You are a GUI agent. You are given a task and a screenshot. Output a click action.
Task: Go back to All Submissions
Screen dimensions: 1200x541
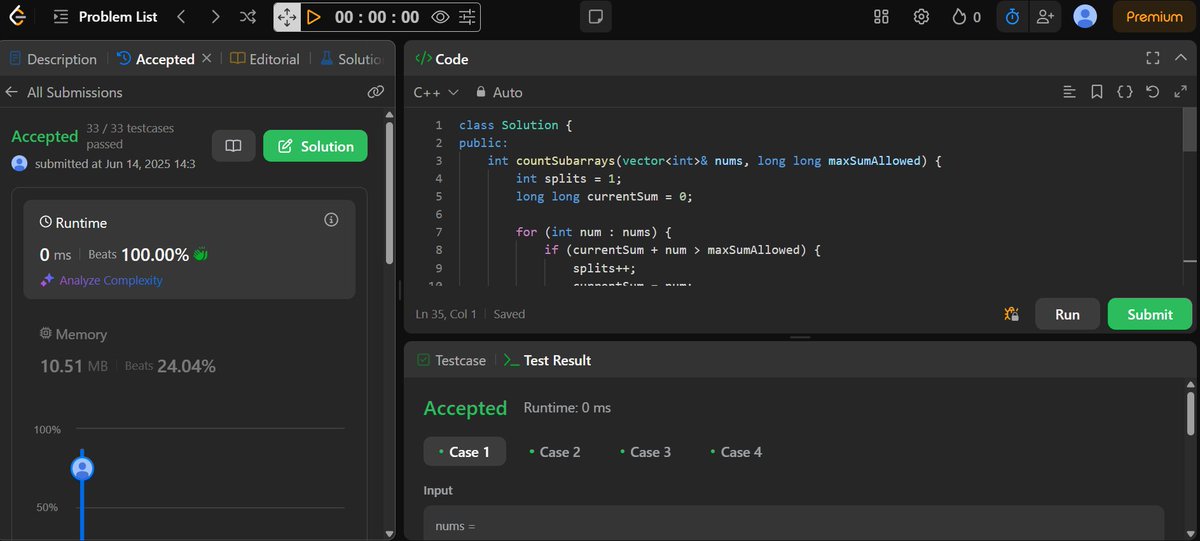[64, 92]
